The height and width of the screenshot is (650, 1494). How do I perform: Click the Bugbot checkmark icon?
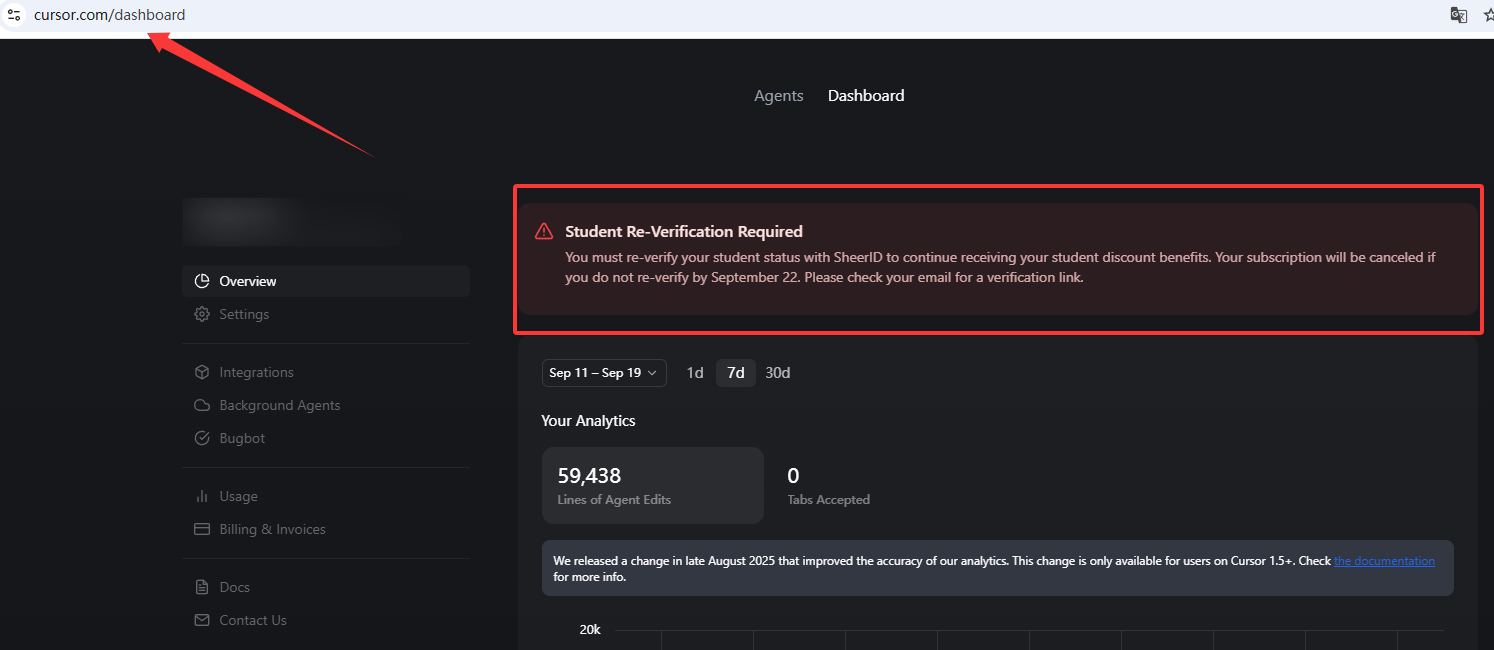click(201, 438)
